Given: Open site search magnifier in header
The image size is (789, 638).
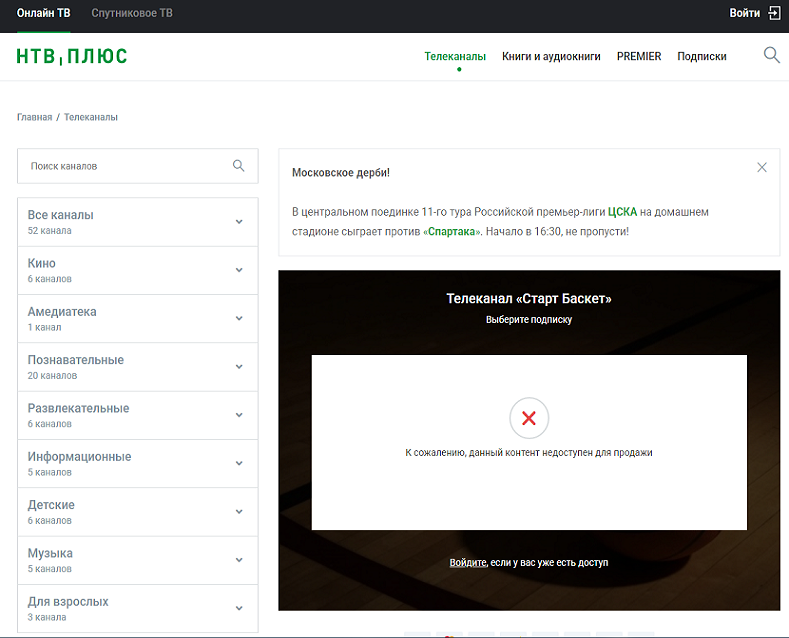Looking at the screenshot, I should [x=771, y=55].
